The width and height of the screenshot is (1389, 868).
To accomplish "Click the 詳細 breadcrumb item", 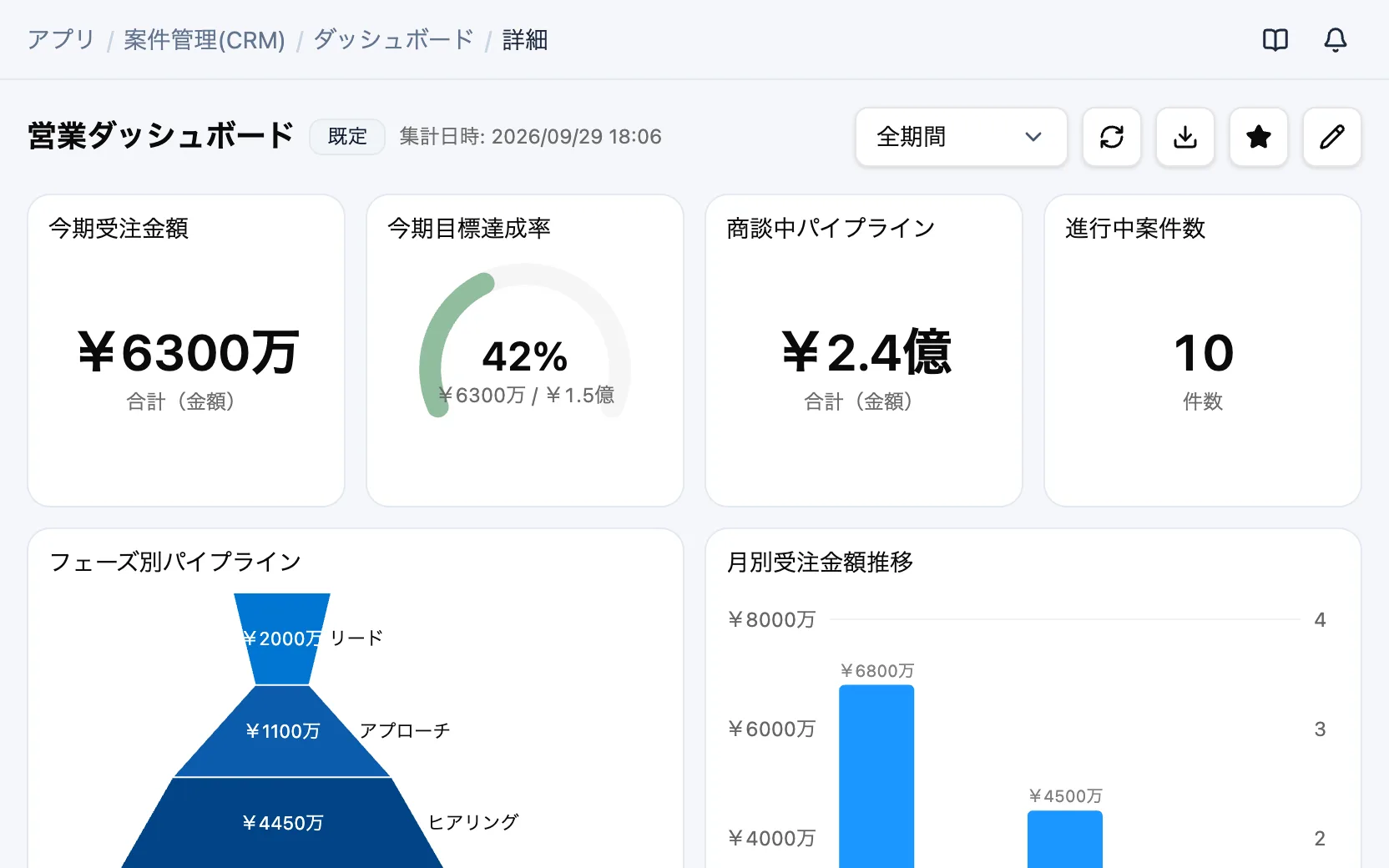I will point(525,39).
